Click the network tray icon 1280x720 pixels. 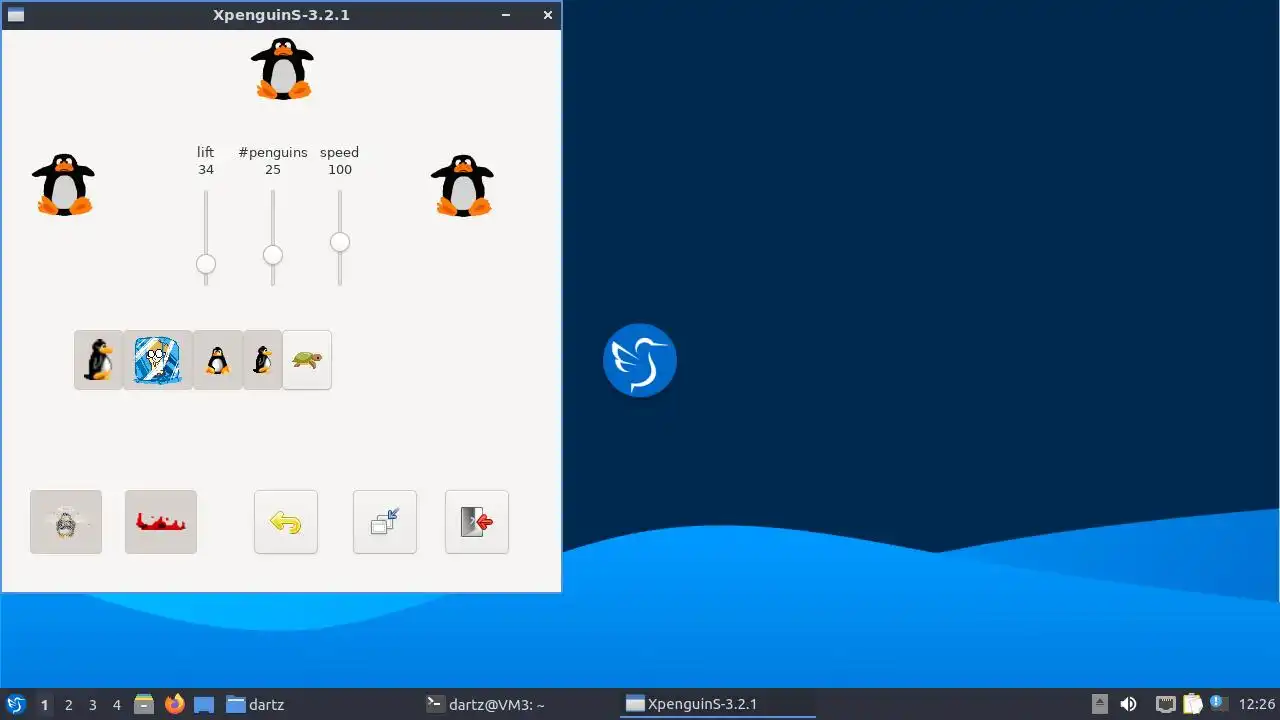point(1166,704)
